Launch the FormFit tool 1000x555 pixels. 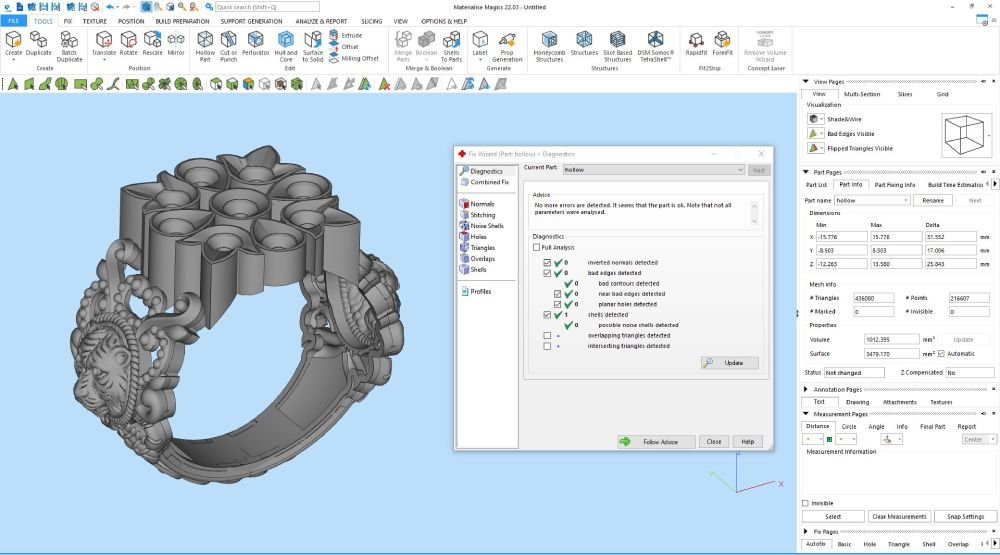coord(722,45)
